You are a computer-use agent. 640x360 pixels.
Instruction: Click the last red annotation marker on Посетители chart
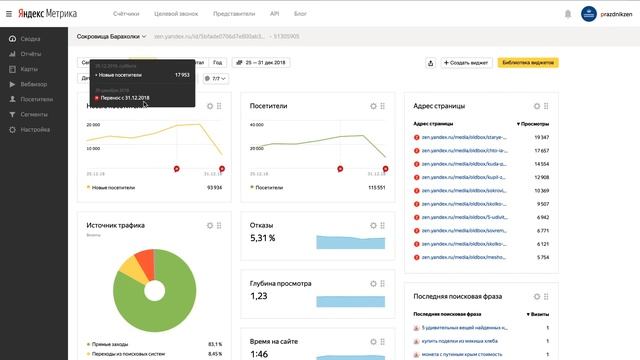385,169
